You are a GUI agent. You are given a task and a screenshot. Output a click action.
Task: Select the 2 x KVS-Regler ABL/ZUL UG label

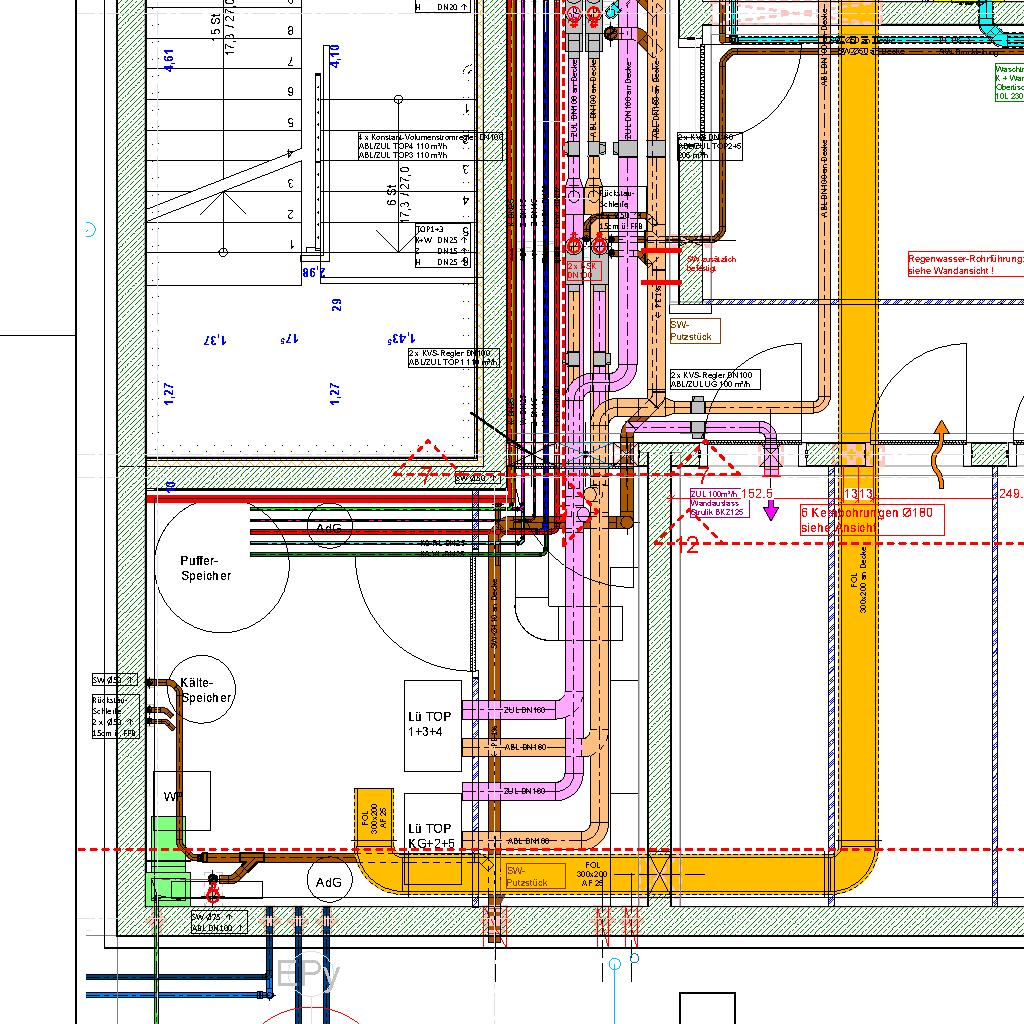click(x=715, y=379)
